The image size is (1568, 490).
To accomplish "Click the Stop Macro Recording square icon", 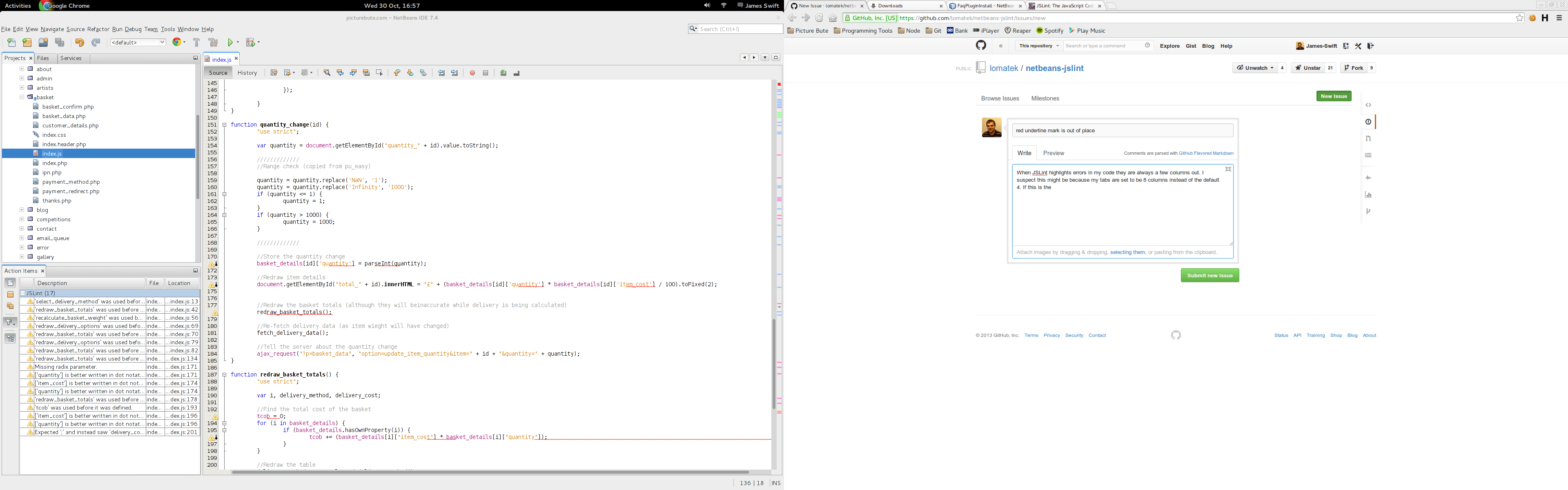I will (x=485, y=73).
